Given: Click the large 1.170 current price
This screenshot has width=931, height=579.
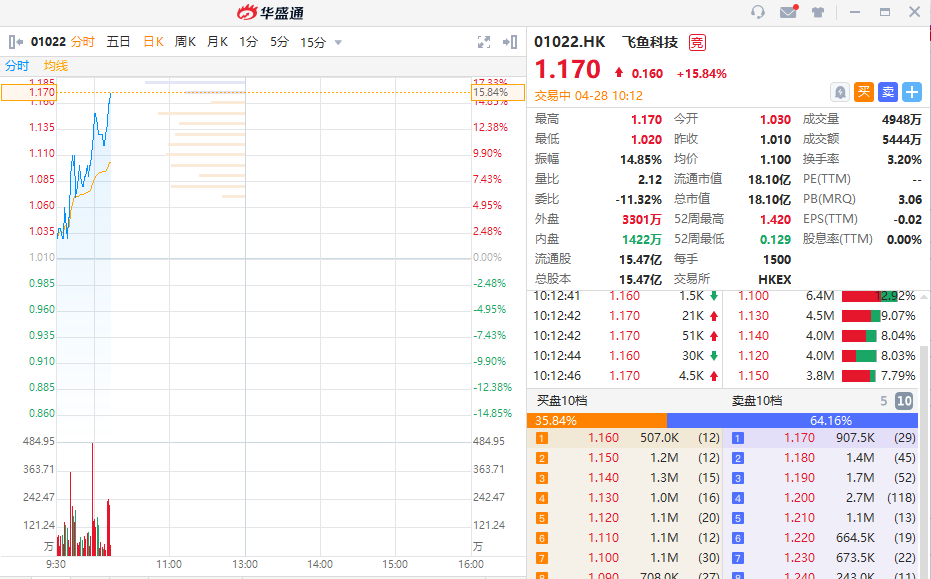Looking at the screenshot, I should tap(568, 69).
